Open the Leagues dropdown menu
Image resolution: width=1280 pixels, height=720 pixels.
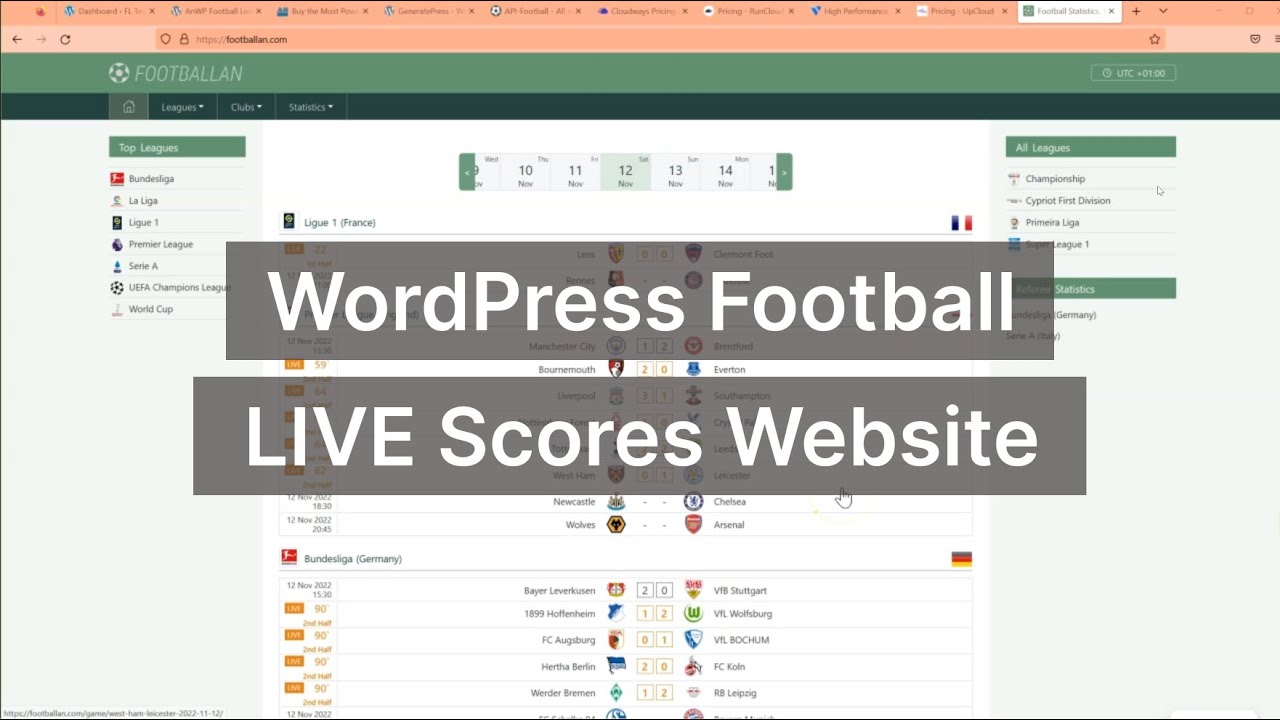coord(181,106)
